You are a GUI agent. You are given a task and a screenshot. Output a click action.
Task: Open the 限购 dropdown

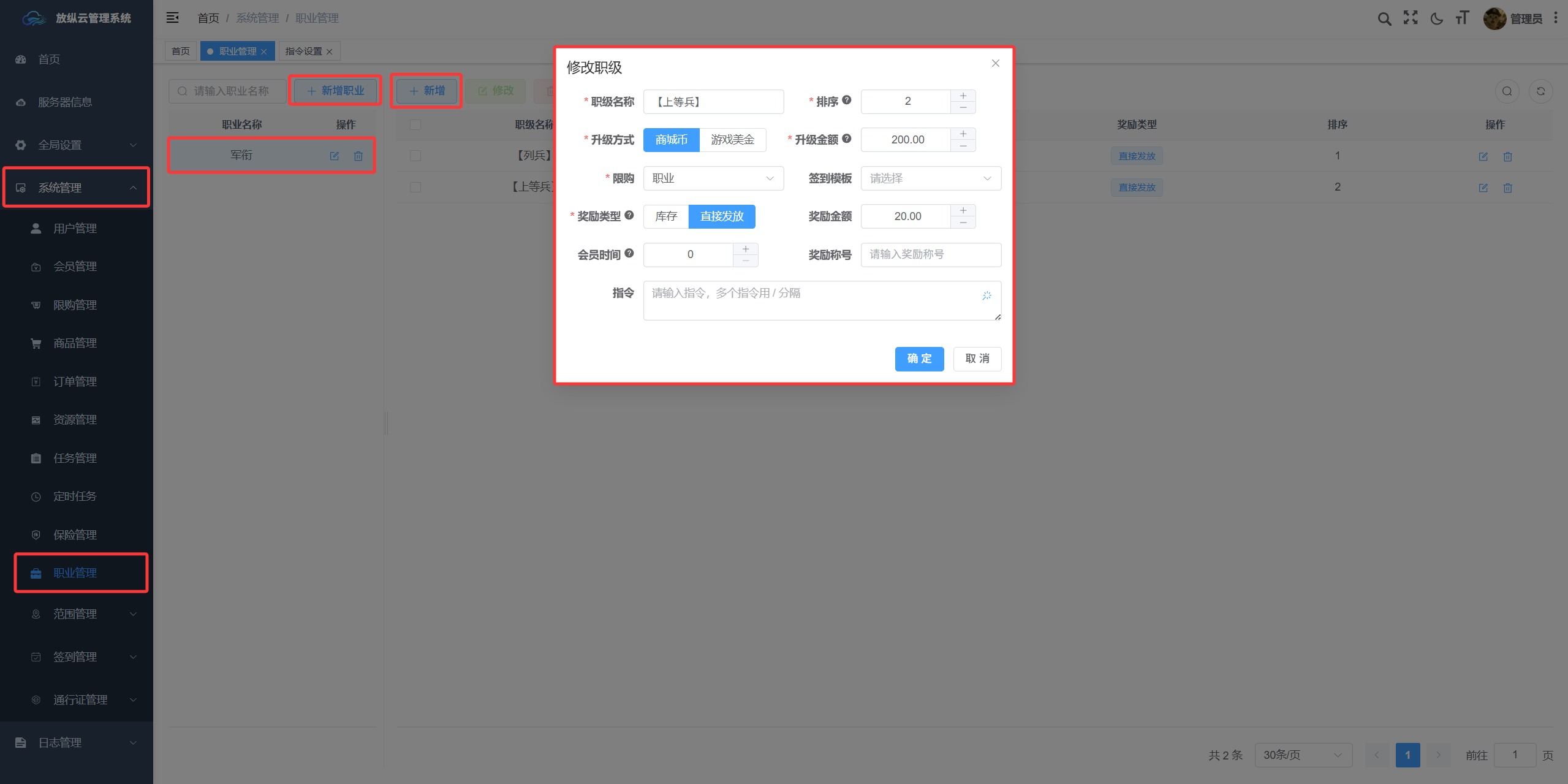click(x=713, y=178)
